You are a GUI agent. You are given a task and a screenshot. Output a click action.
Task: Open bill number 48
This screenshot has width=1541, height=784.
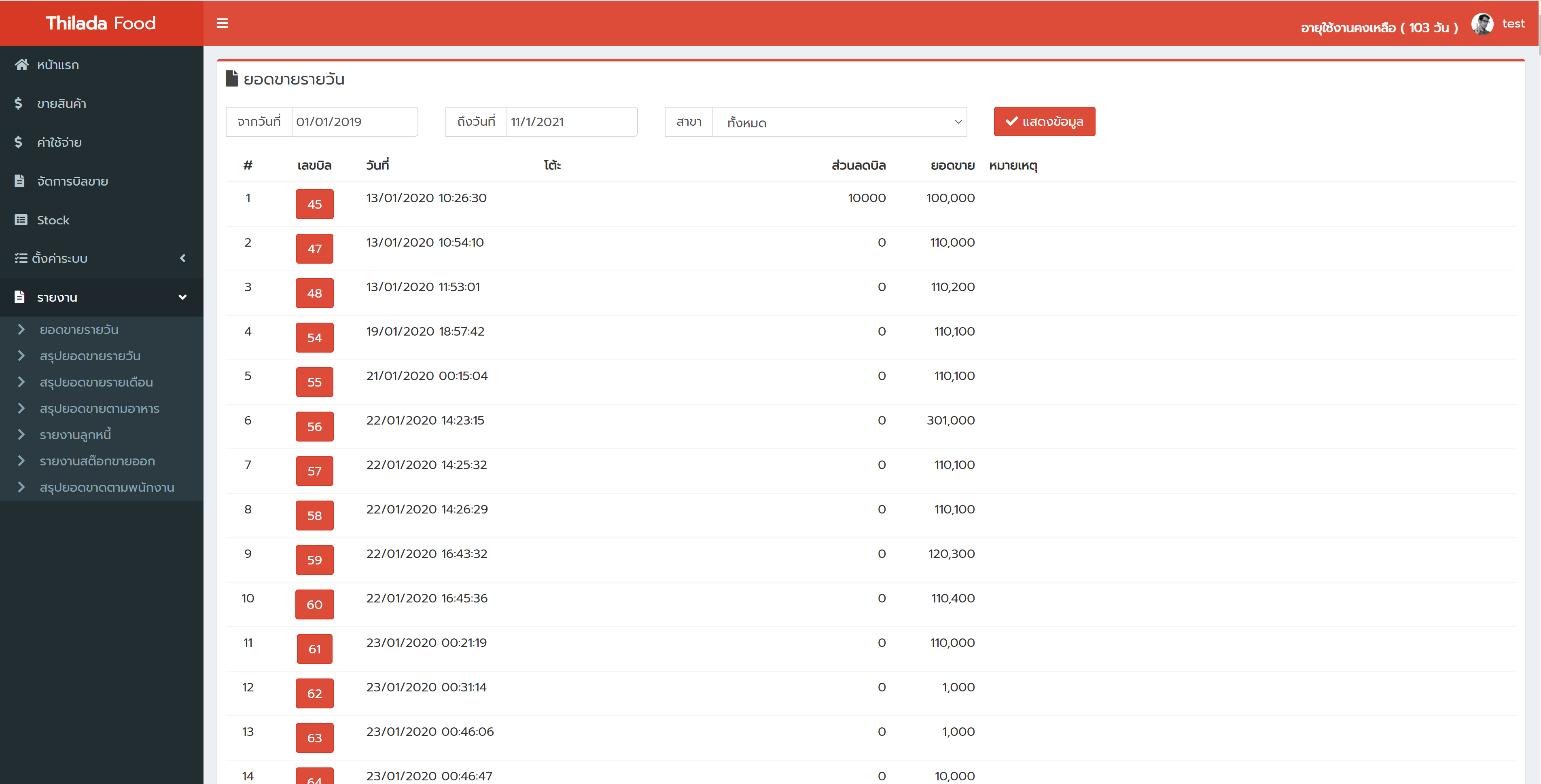(x=314, y=293)
